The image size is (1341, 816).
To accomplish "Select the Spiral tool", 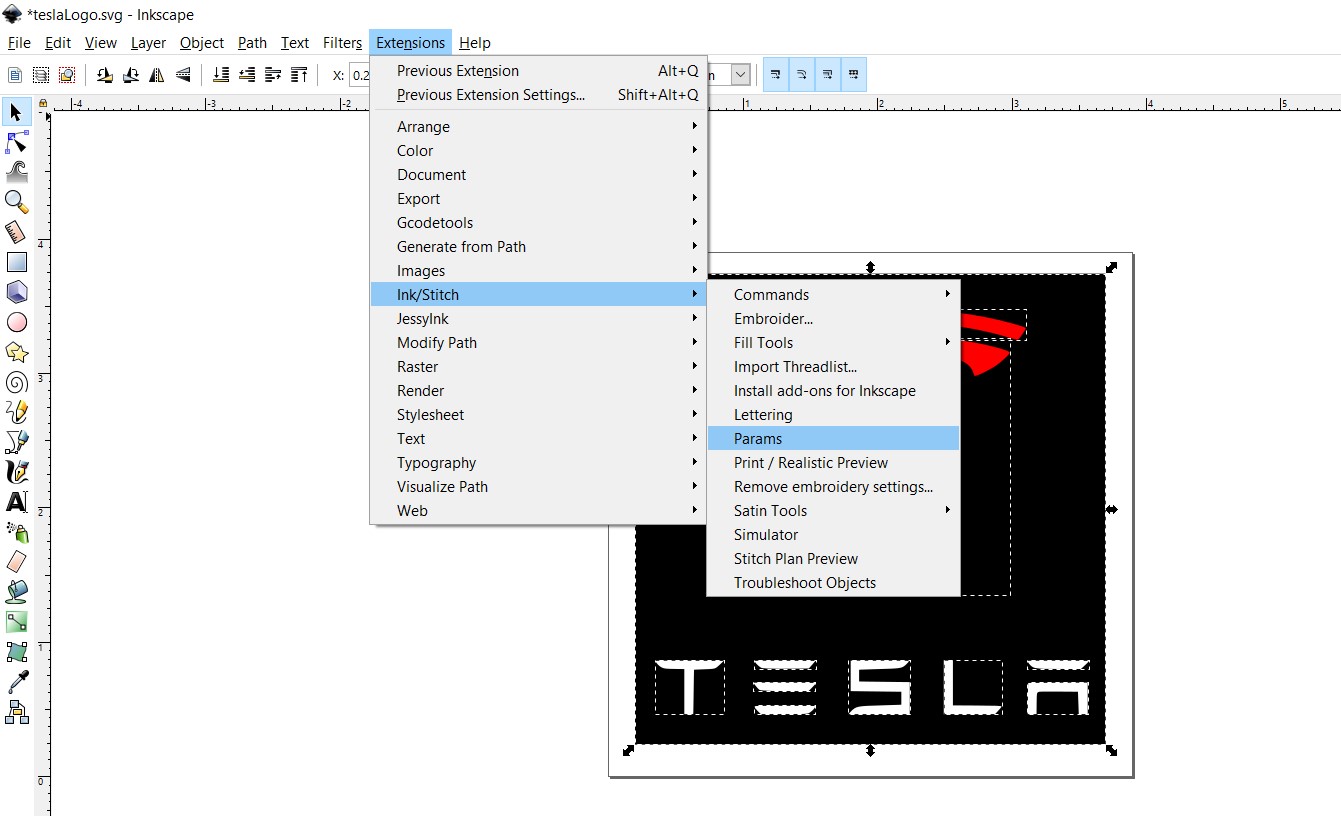I will pos(16,382).
